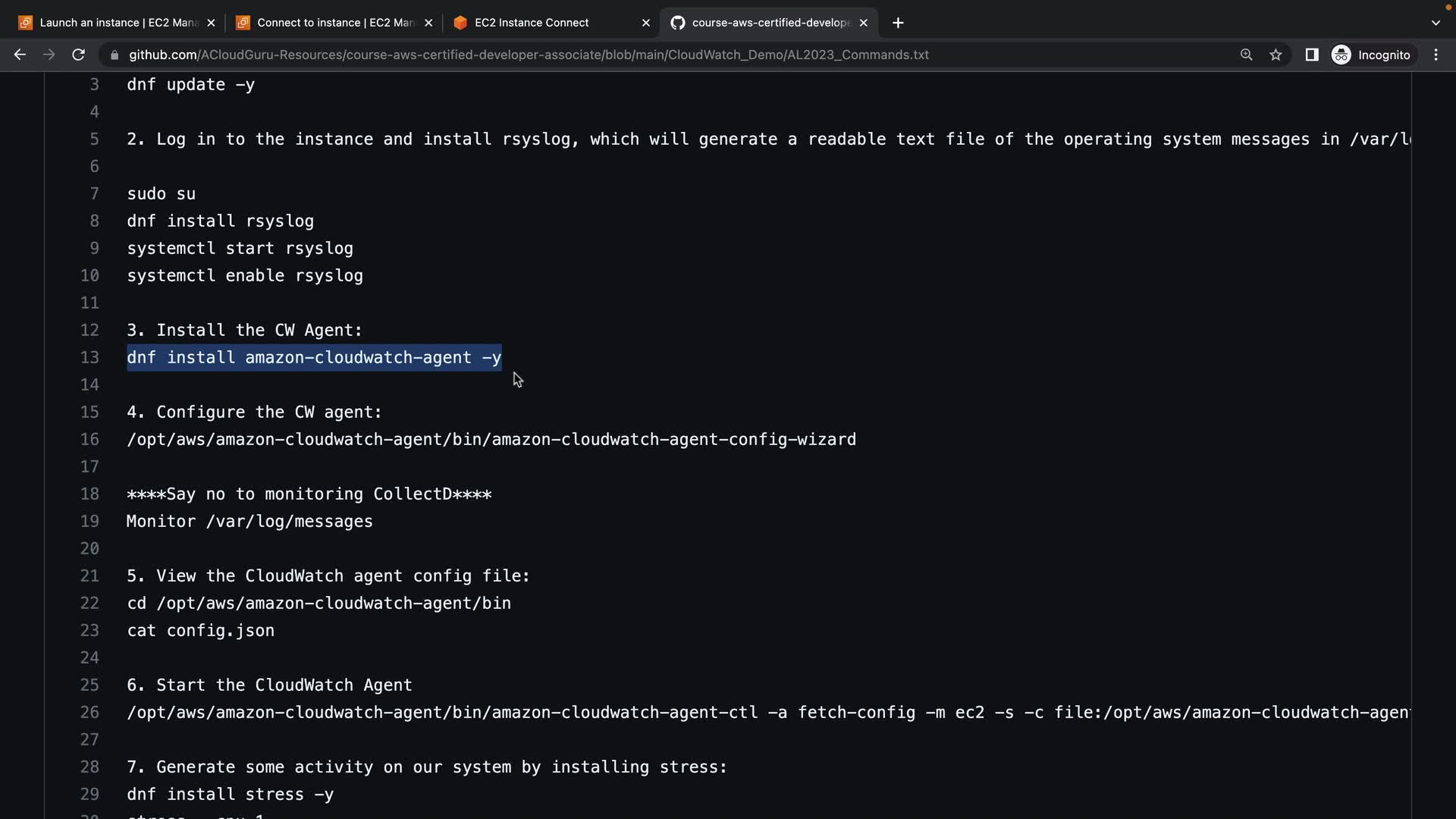Switch to Launch an instance tab
The image size is (1456, 819).
click(x=118, y=23)
